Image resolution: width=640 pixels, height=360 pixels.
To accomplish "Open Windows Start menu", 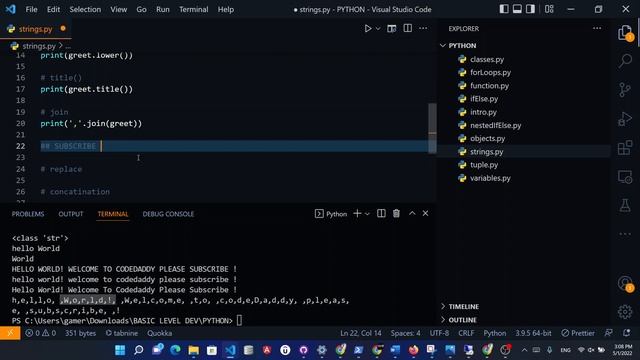I will 120,350.
